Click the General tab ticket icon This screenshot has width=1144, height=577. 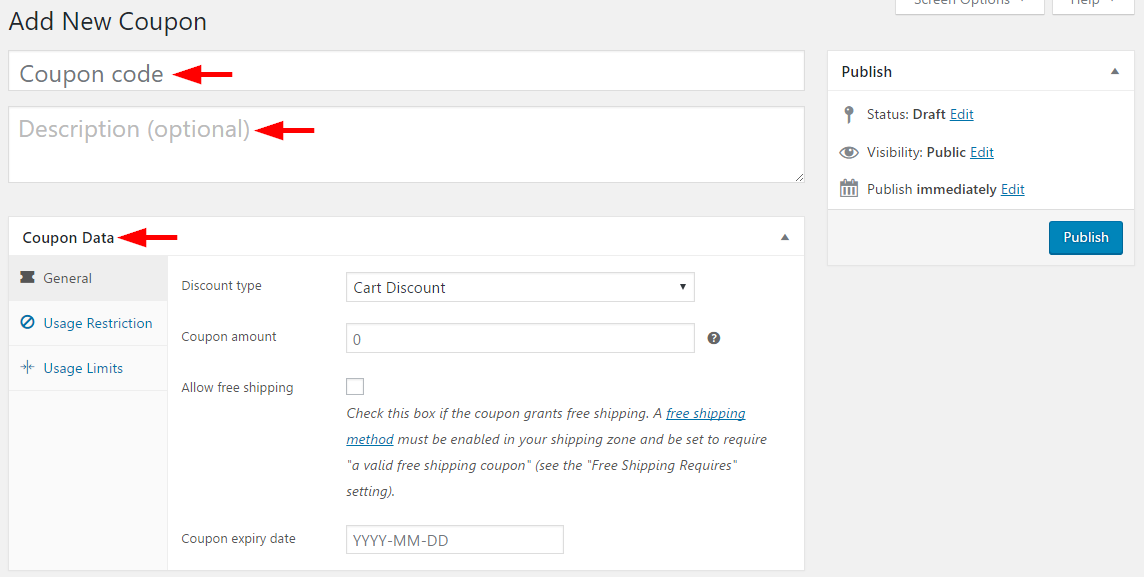pos(28,277)
